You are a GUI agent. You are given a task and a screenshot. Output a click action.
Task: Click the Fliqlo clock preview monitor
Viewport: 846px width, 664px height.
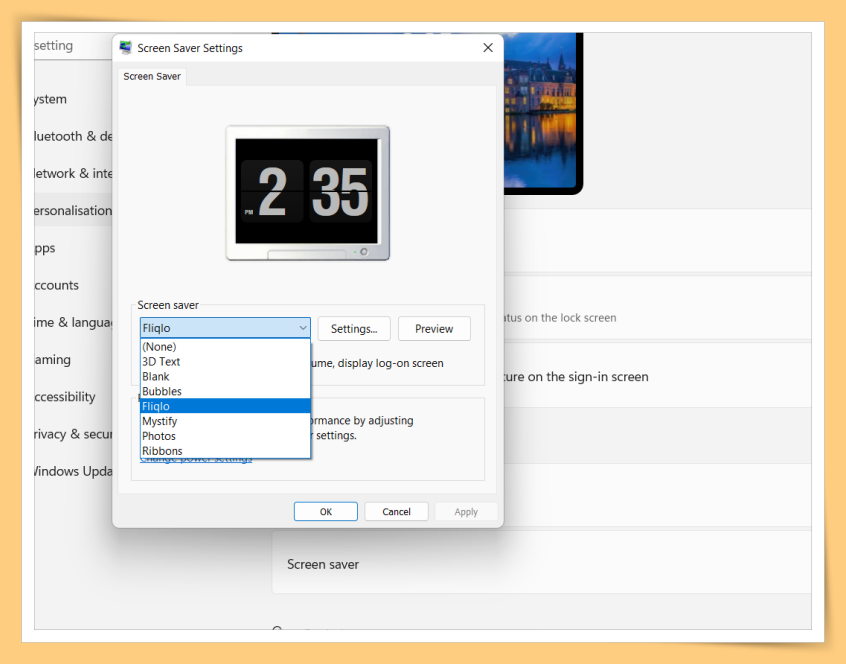(x=308, y=193)
